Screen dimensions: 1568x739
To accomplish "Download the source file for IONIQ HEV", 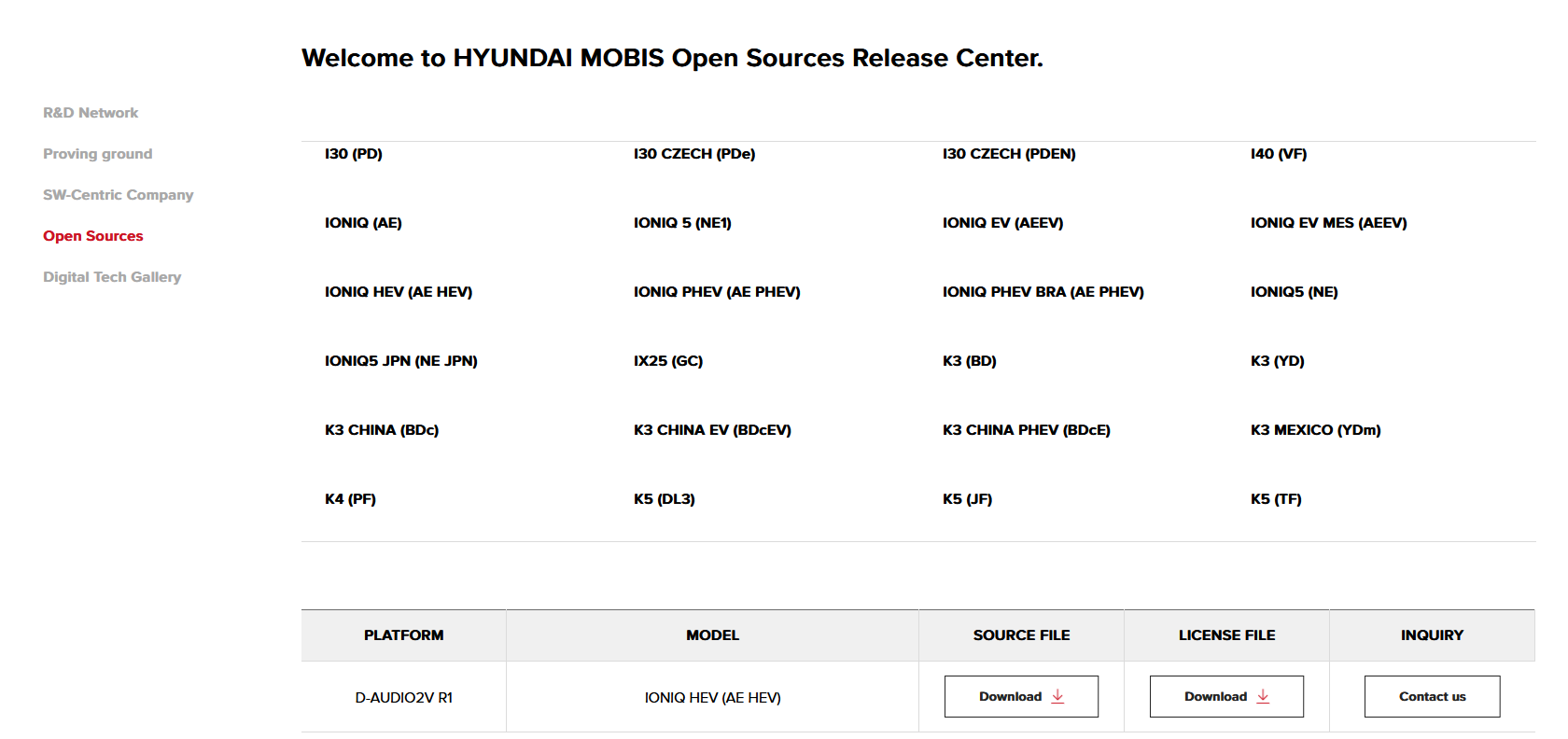I will [x=1020, y=696].
